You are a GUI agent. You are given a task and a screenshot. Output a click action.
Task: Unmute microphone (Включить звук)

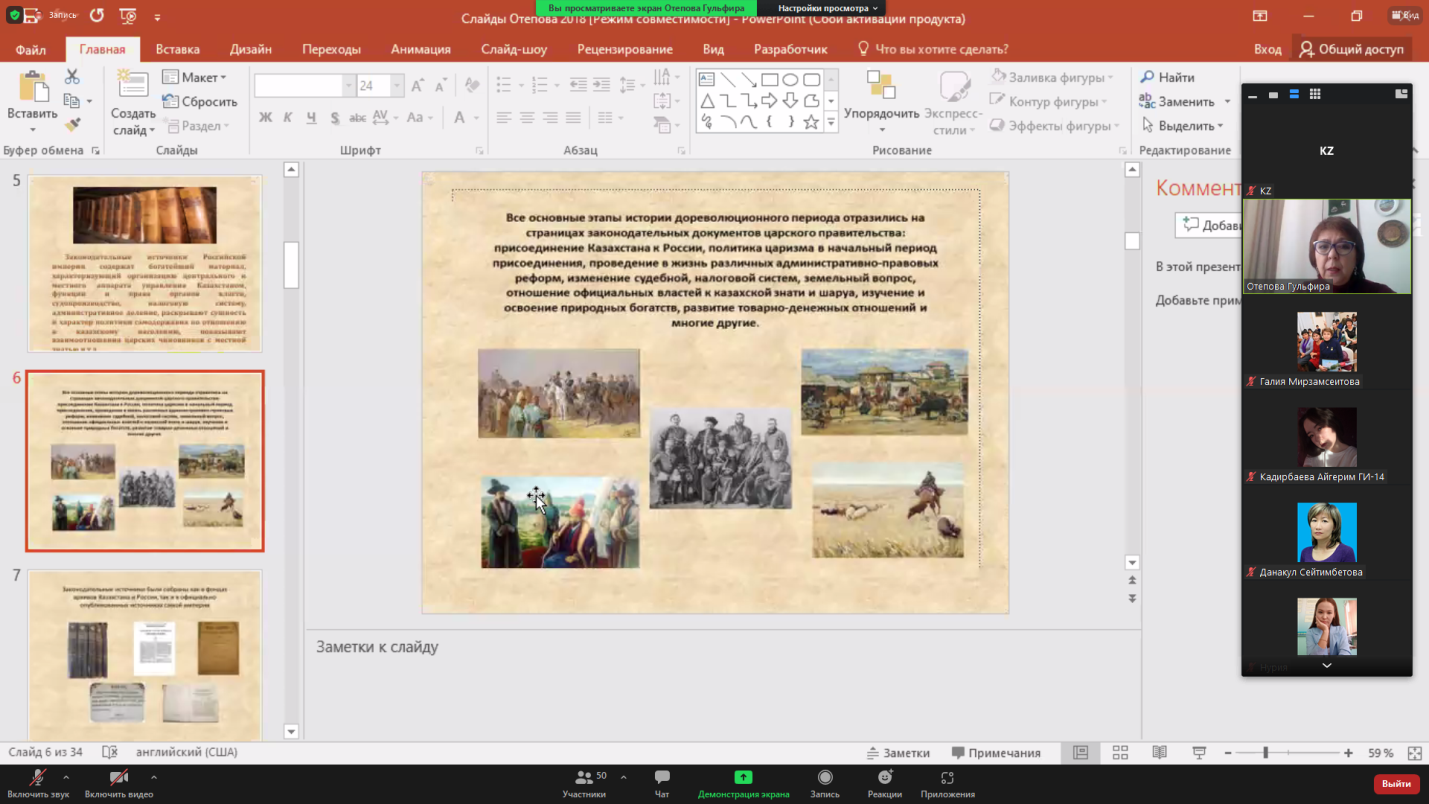coord(38,779)
